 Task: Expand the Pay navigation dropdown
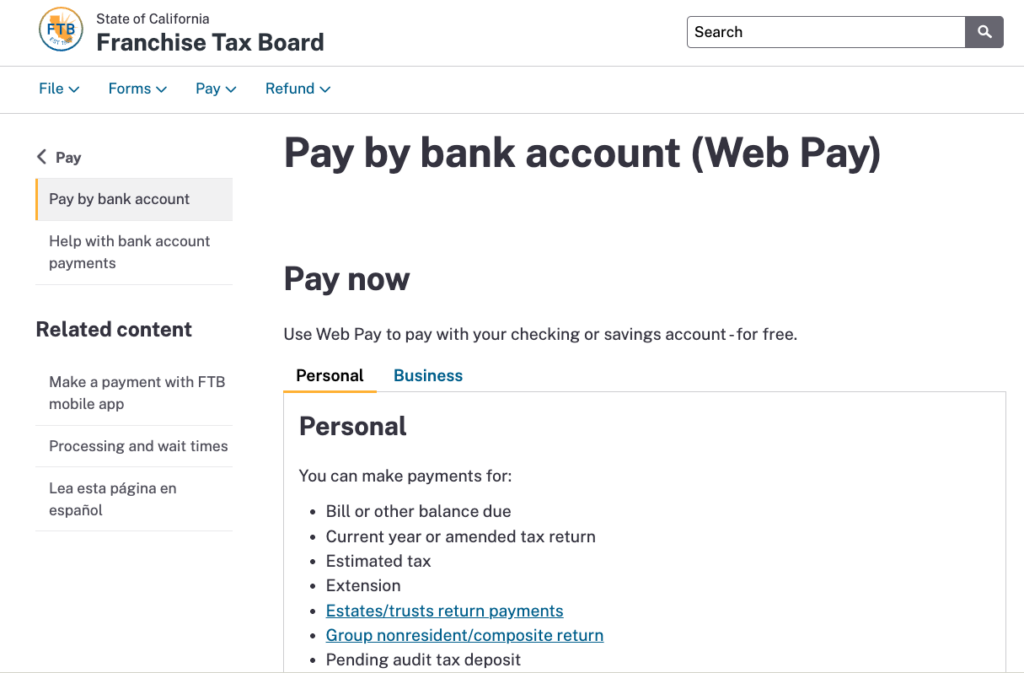pyautogui.click(x=216, y=89)
